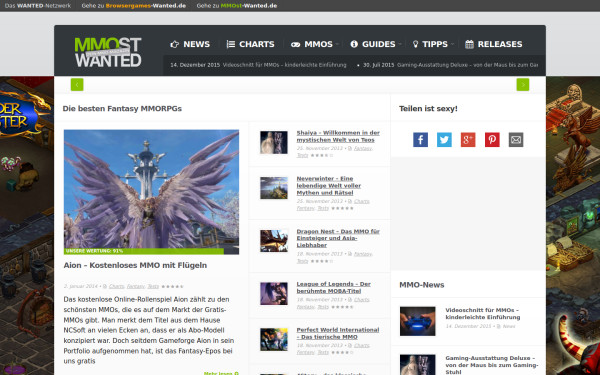
Task: Open Videoschnitt für MMOs sidebar news link
Action: point(483,314)
